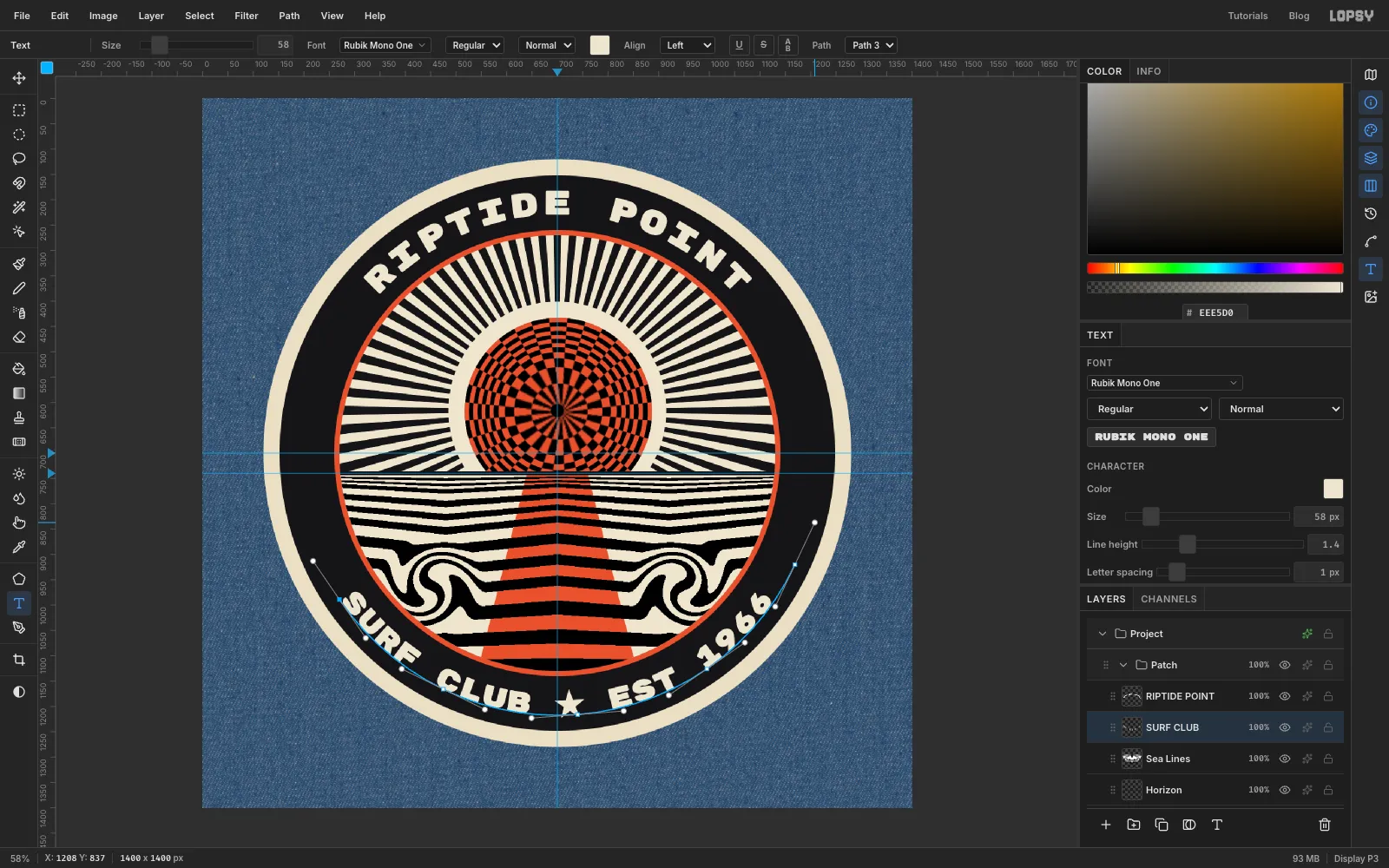Collapse the Project folder
Screen dimensions: 1389x868
(x=1103, y=634)
